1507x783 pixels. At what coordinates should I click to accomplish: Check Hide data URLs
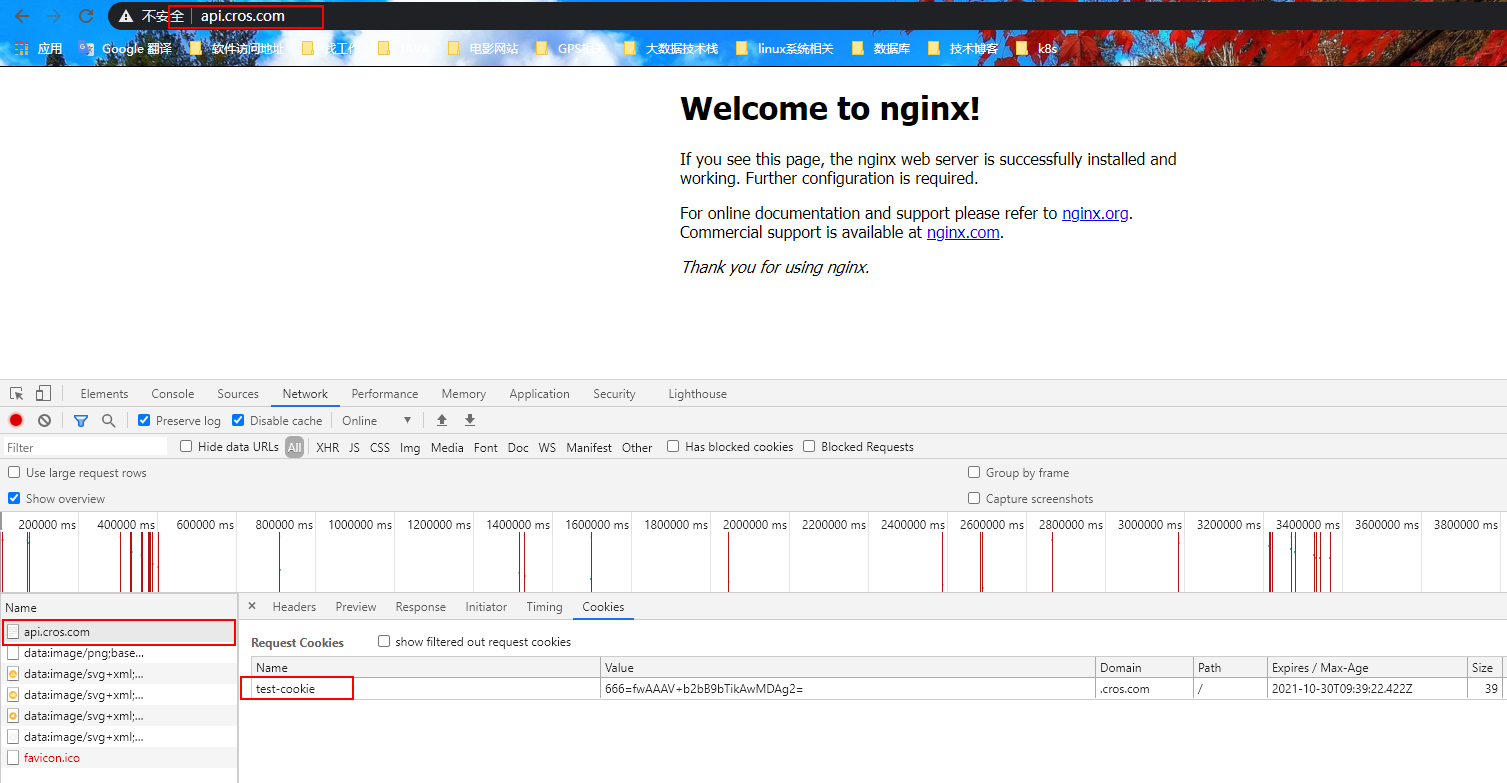coord(186,446)
